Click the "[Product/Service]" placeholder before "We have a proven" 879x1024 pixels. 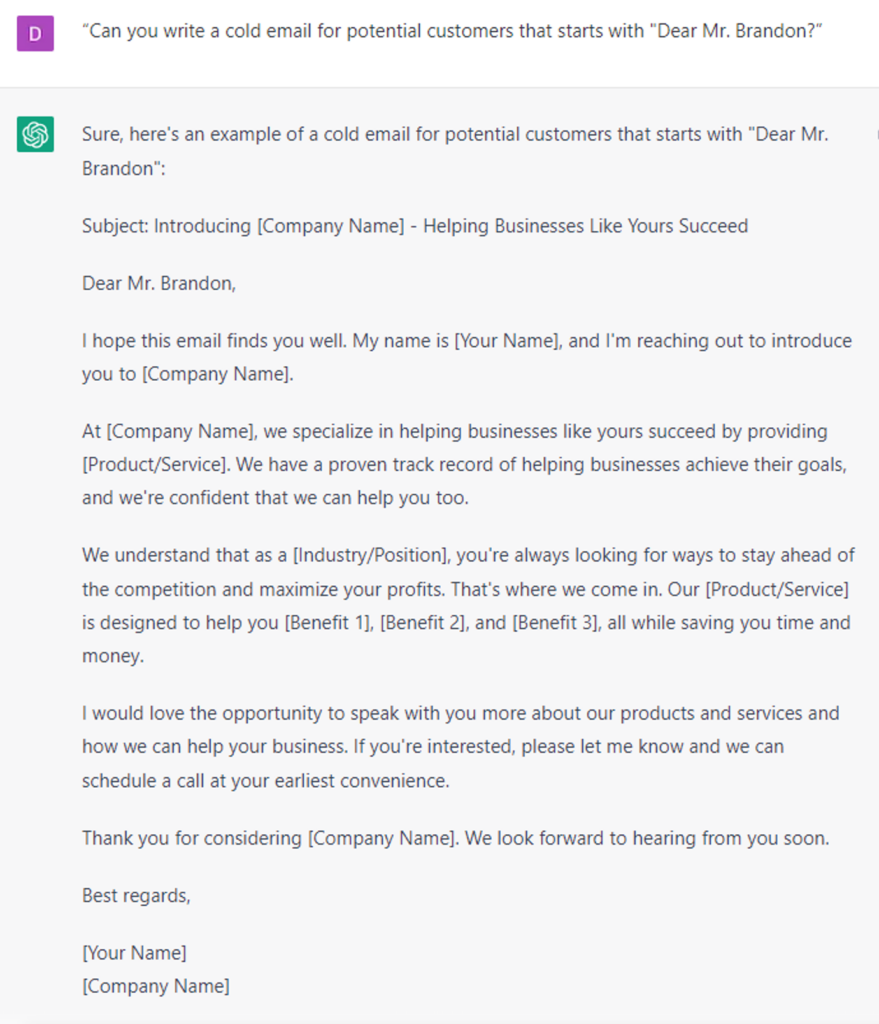150,464
